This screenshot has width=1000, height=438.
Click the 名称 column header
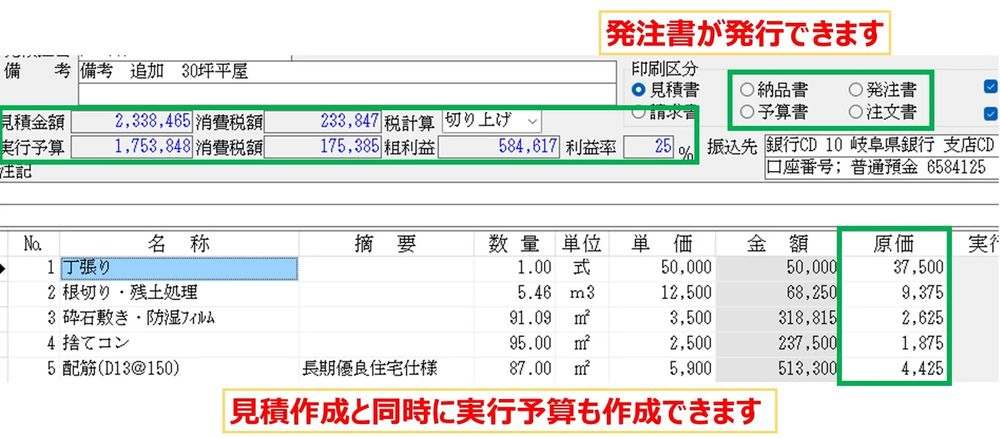179,244
